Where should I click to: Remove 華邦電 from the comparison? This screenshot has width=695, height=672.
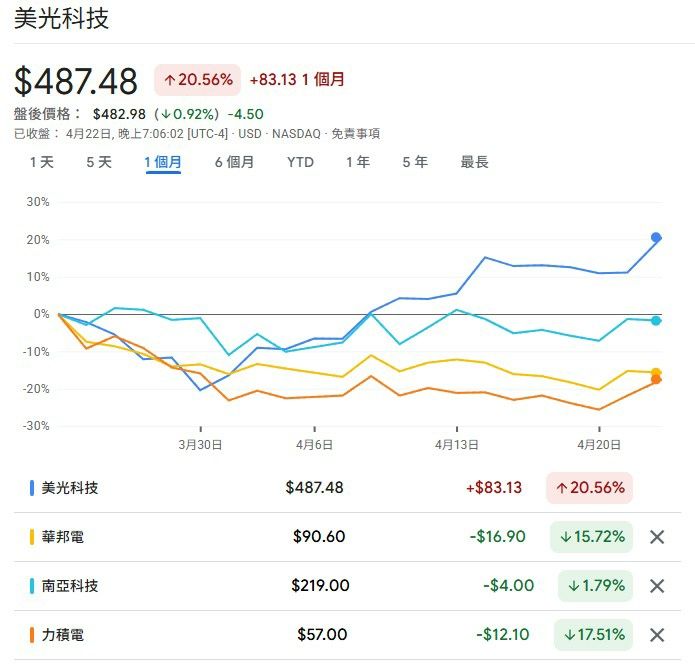pyautogui.click(x=657, y=537)
